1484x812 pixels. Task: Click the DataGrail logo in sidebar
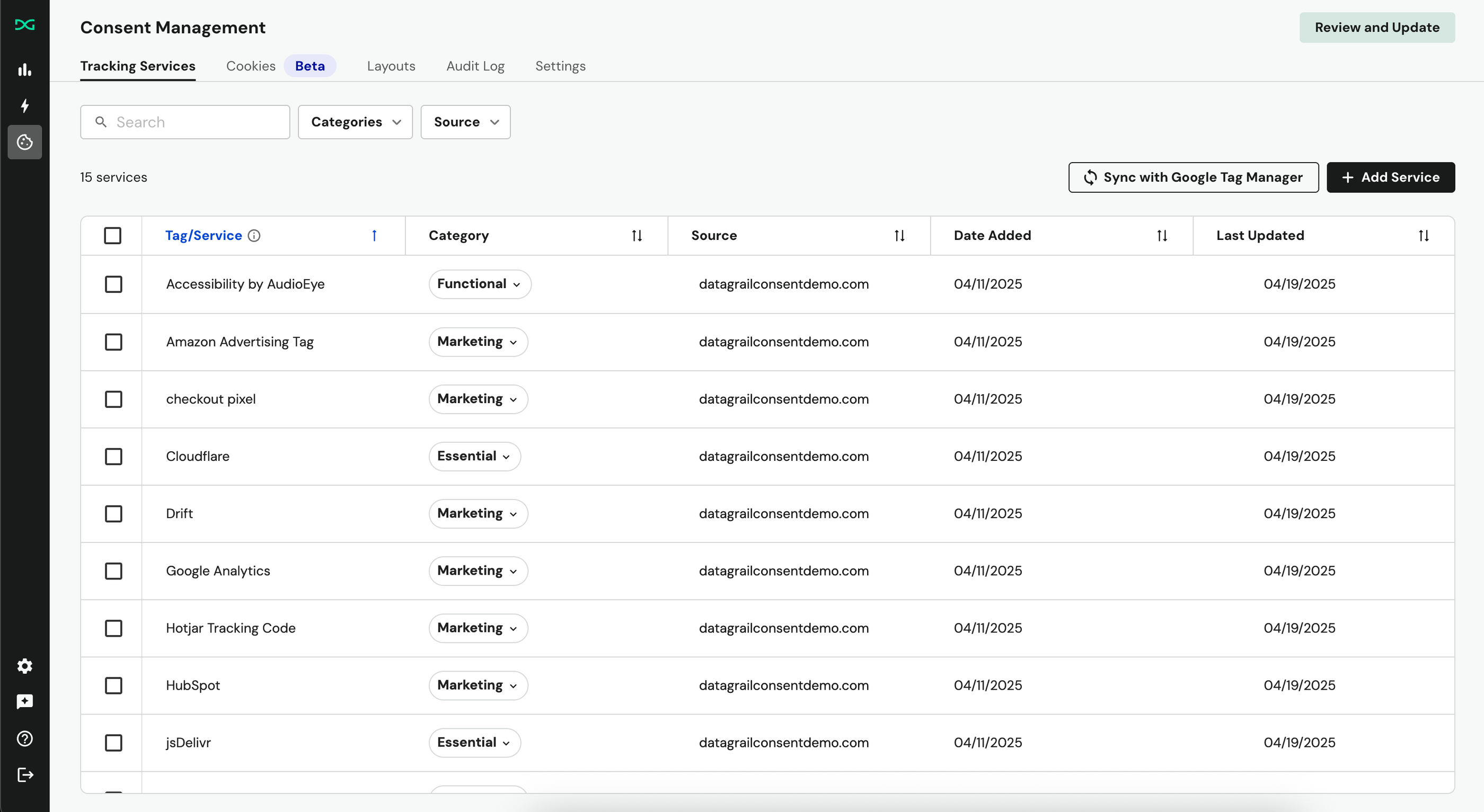coord(25,24)
